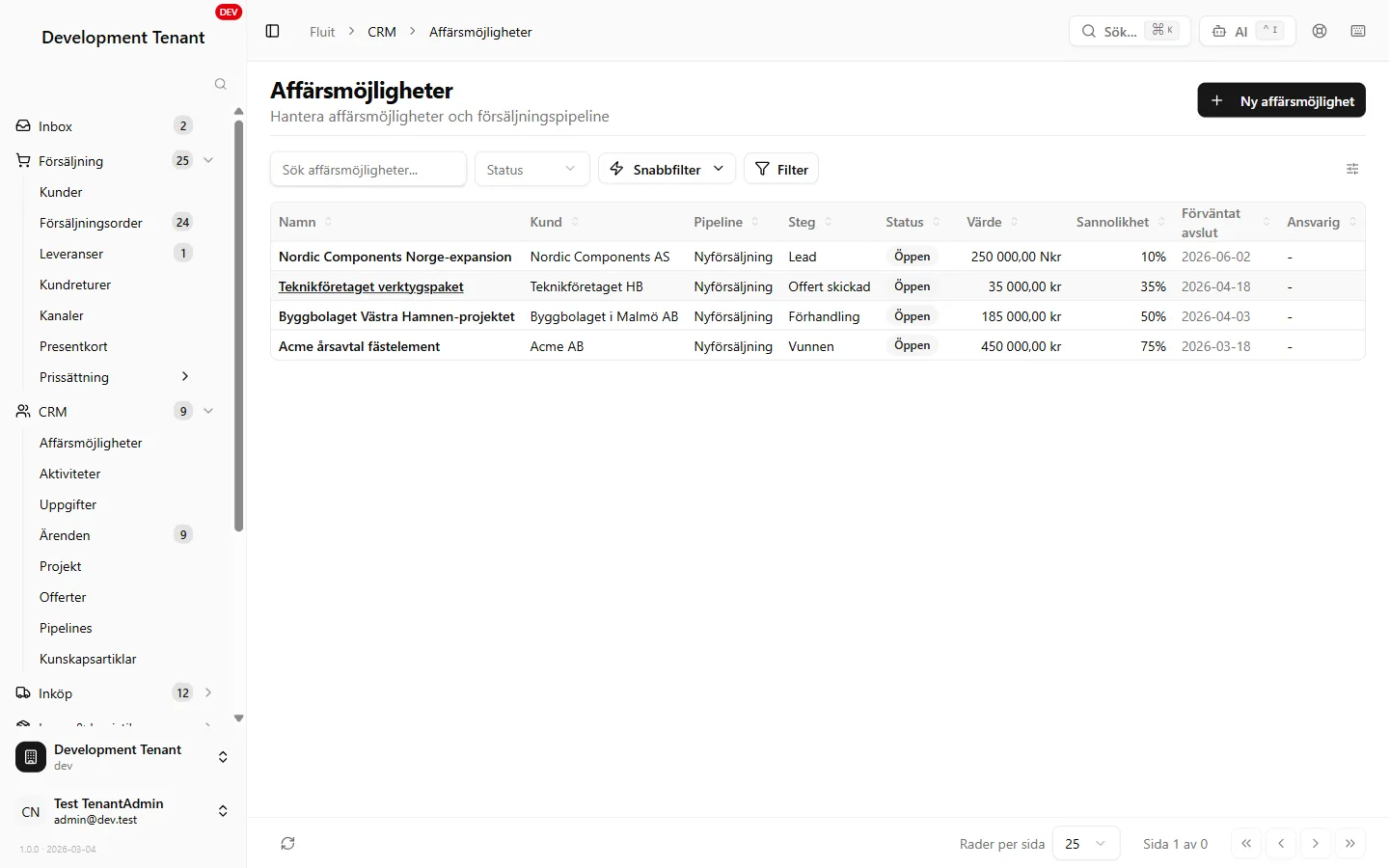This screenshot has width=1389, height=868.
Task: Collapse the CRM section chevron
Action: pos(208,411)
